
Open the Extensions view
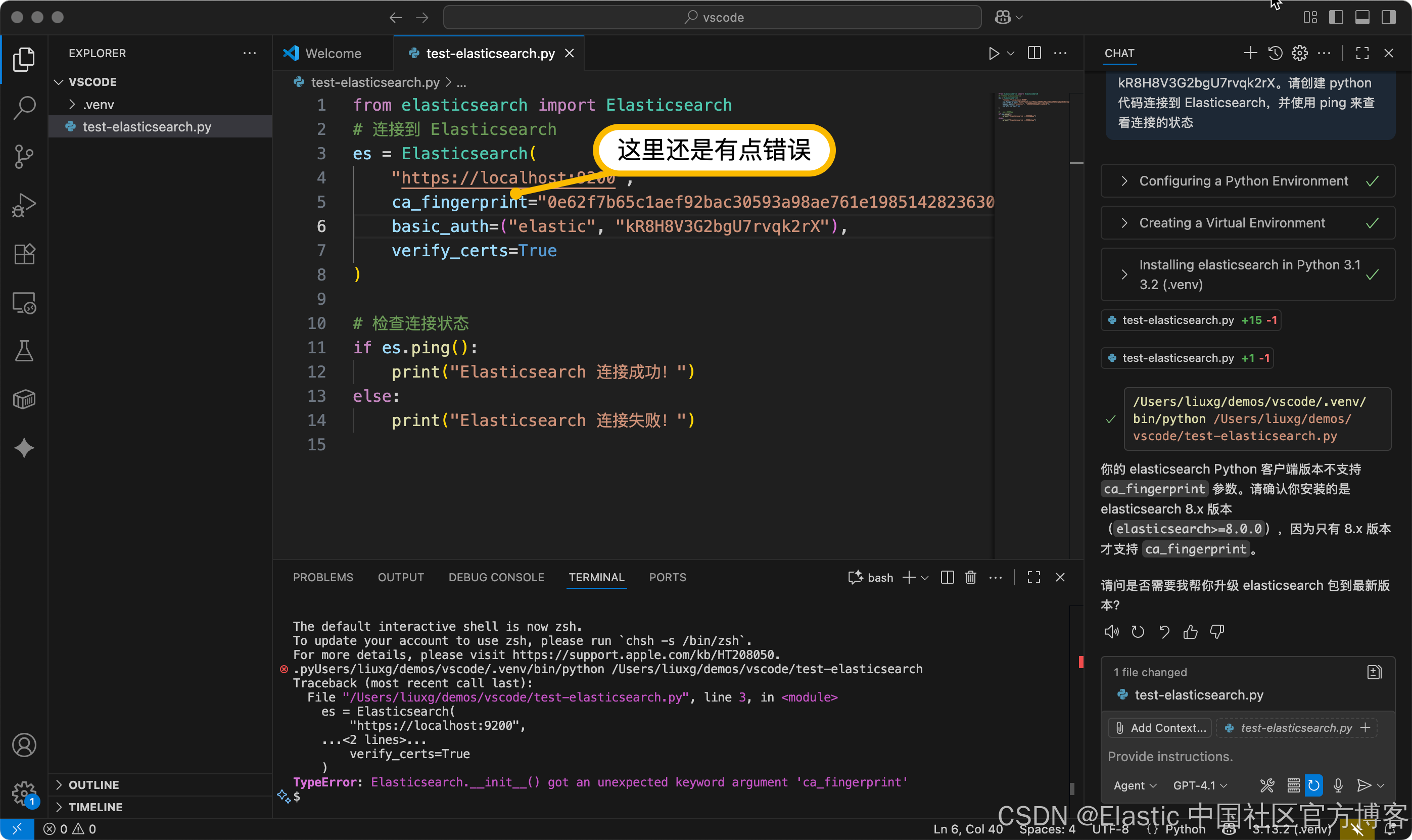pyautogui.click(x=24, y=254)
